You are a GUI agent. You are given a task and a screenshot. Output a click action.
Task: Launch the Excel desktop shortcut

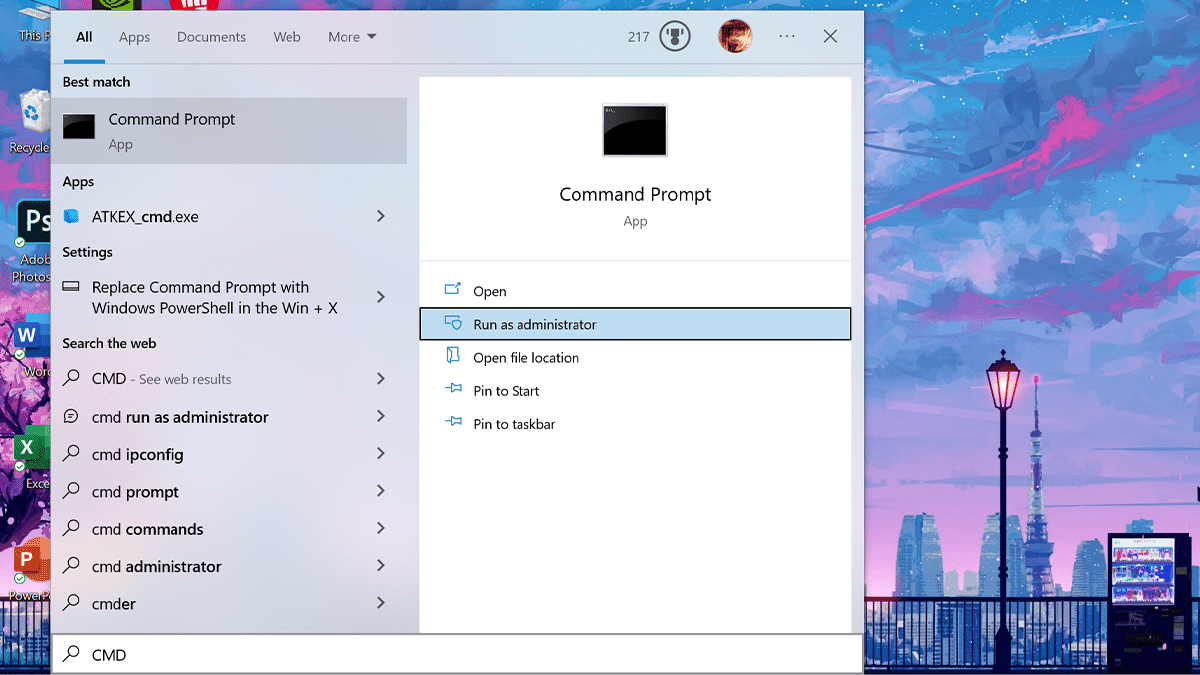(30, 450)
